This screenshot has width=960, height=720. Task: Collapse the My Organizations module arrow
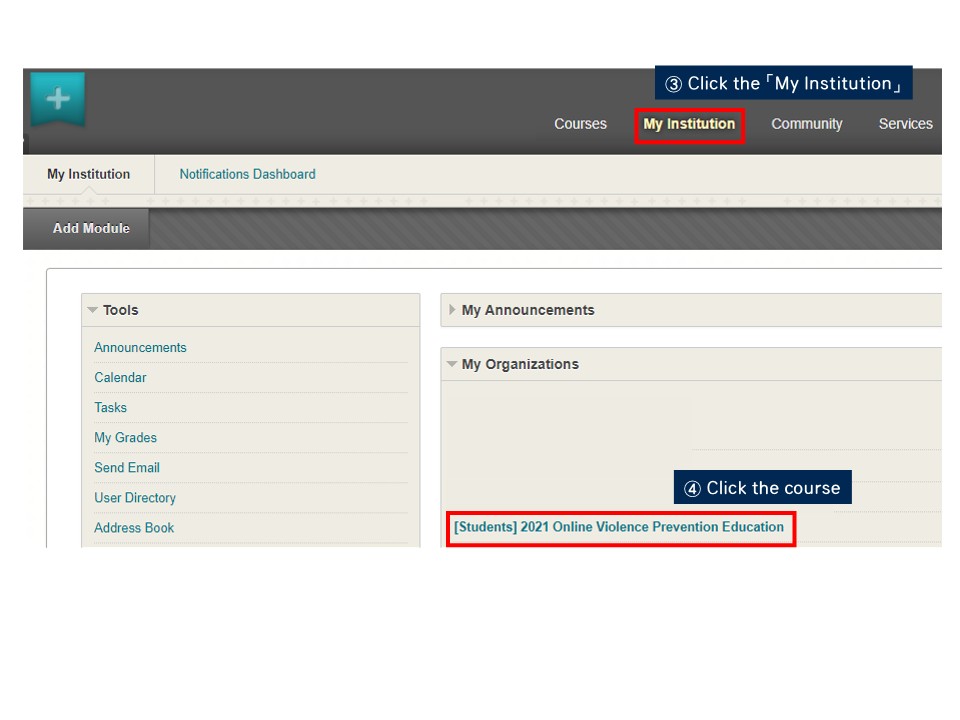(452, 364)
